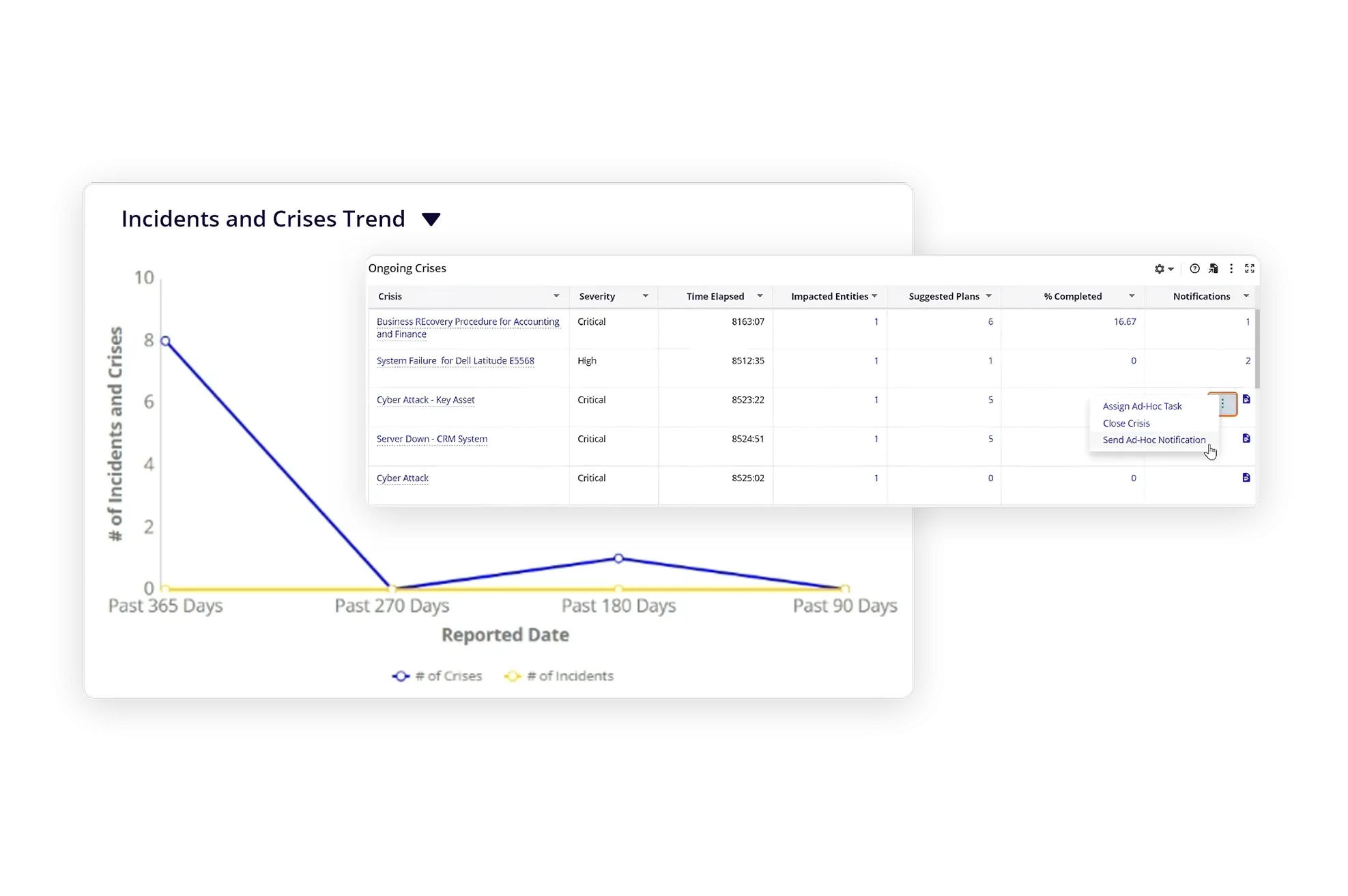The width and height of the screenshot is (1348, 896).
Task: Open the Crisis column filter dropdown
Action: [556, 296]
